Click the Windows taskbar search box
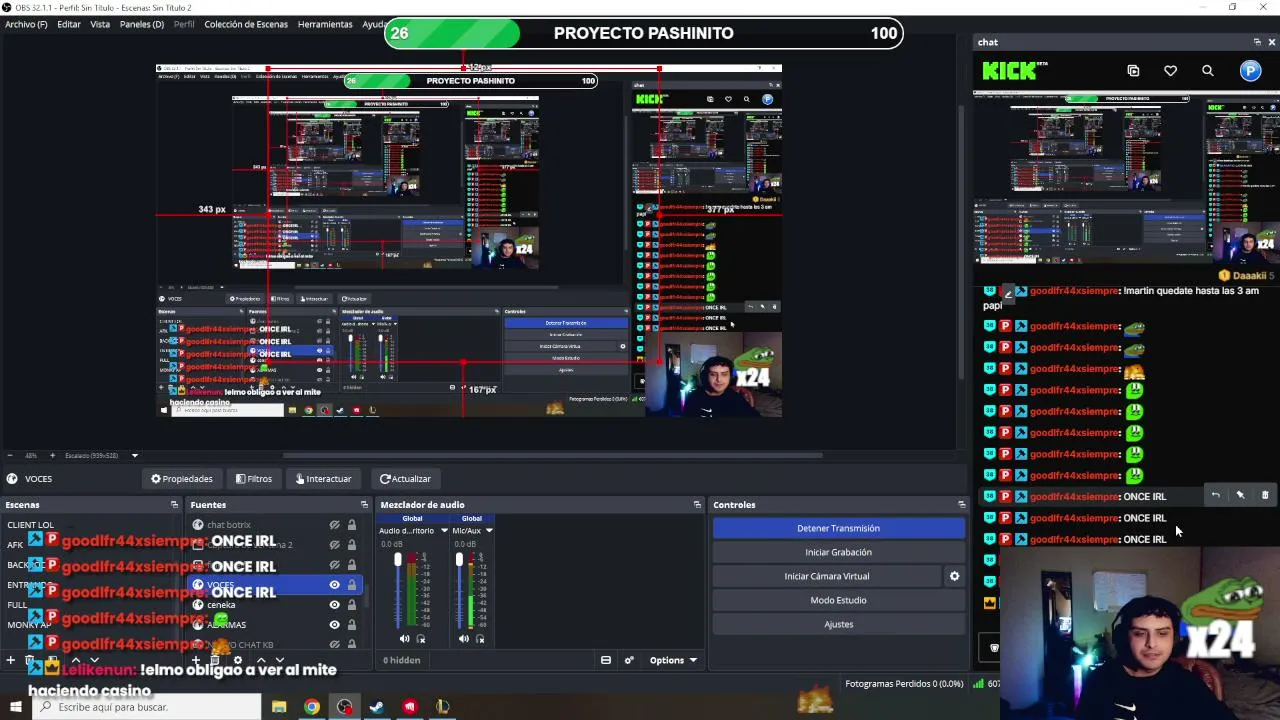This screenshot has height=720, width=1280. click(147, 707)
